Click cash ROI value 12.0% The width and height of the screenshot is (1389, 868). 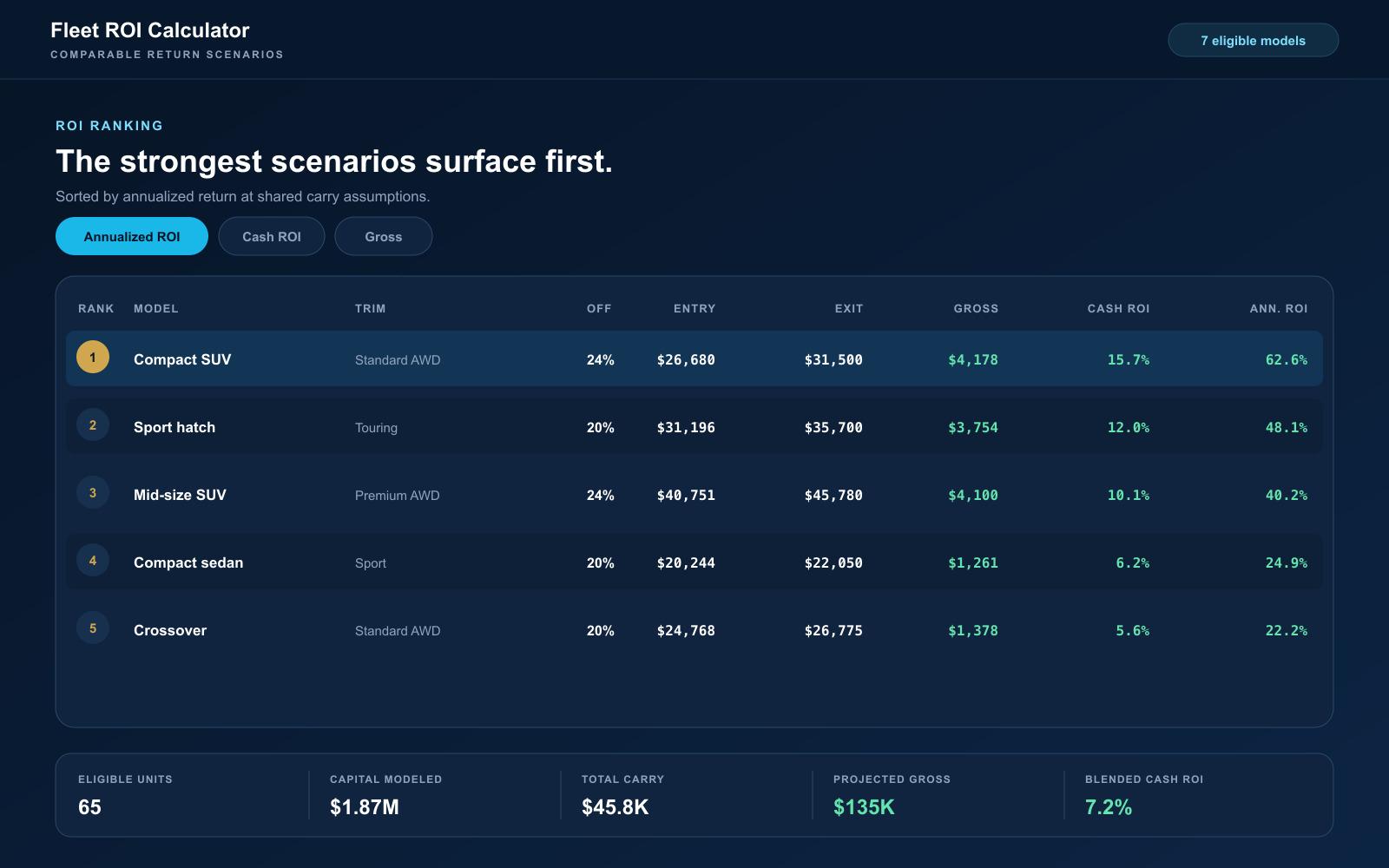[1129, 427]
